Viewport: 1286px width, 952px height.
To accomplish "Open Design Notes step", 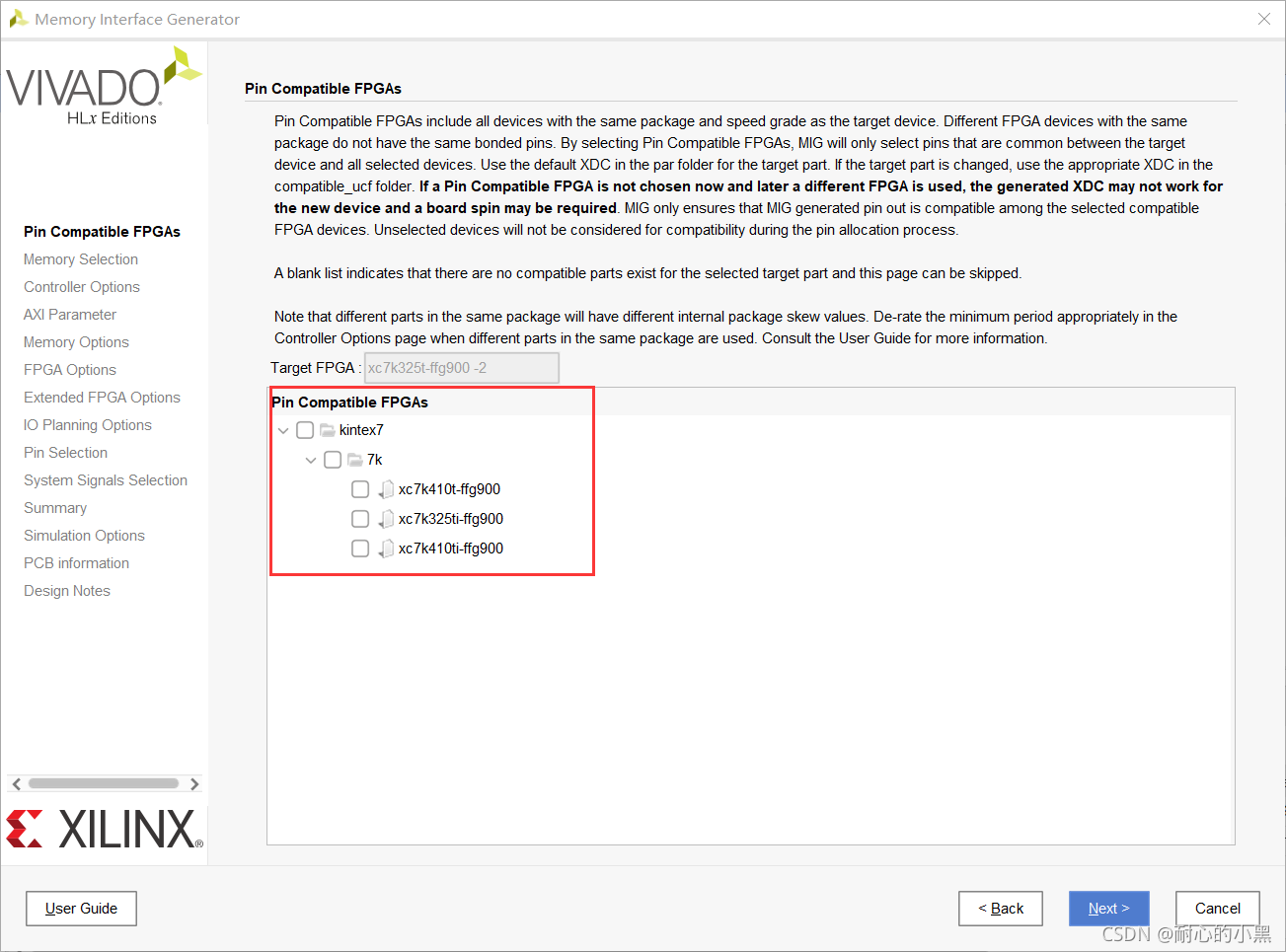I will (67, 591).
